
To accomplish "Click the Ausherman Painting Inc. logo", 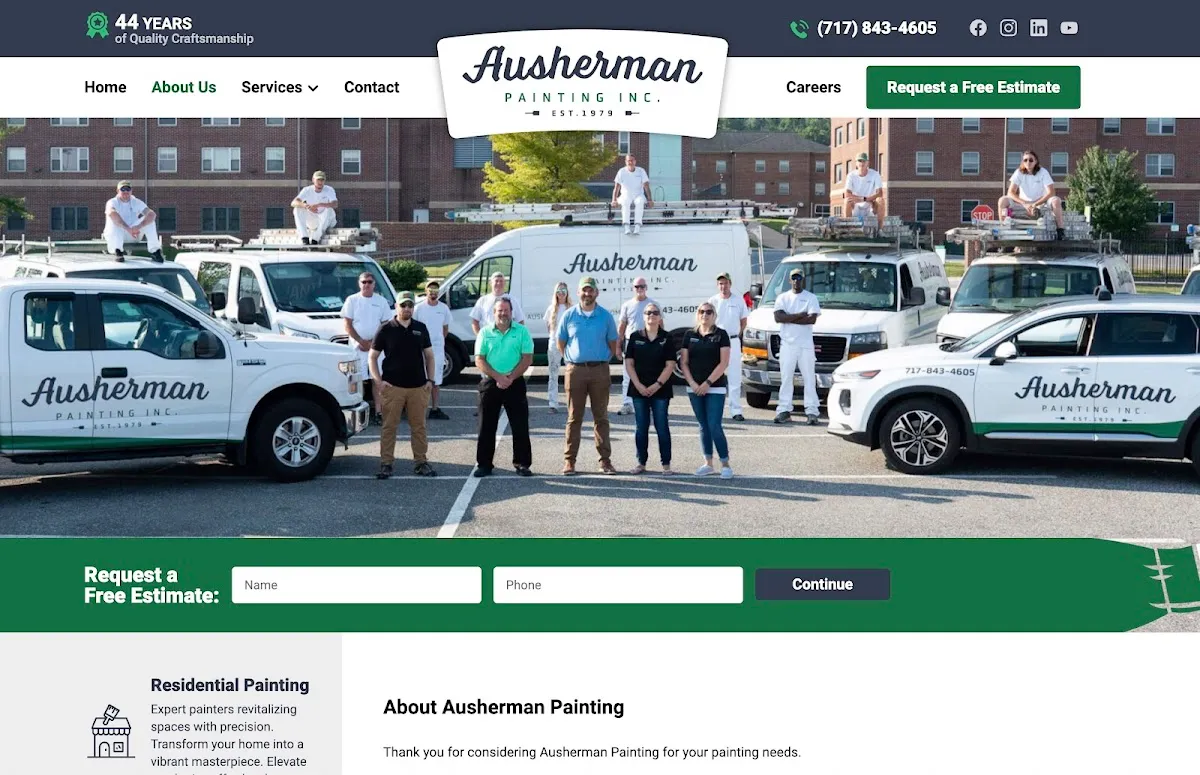I will (582, 82).
